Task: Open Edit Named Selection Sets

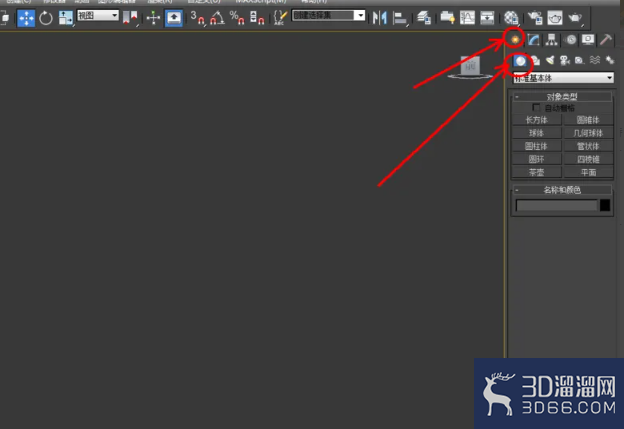Action: (280, 18)
